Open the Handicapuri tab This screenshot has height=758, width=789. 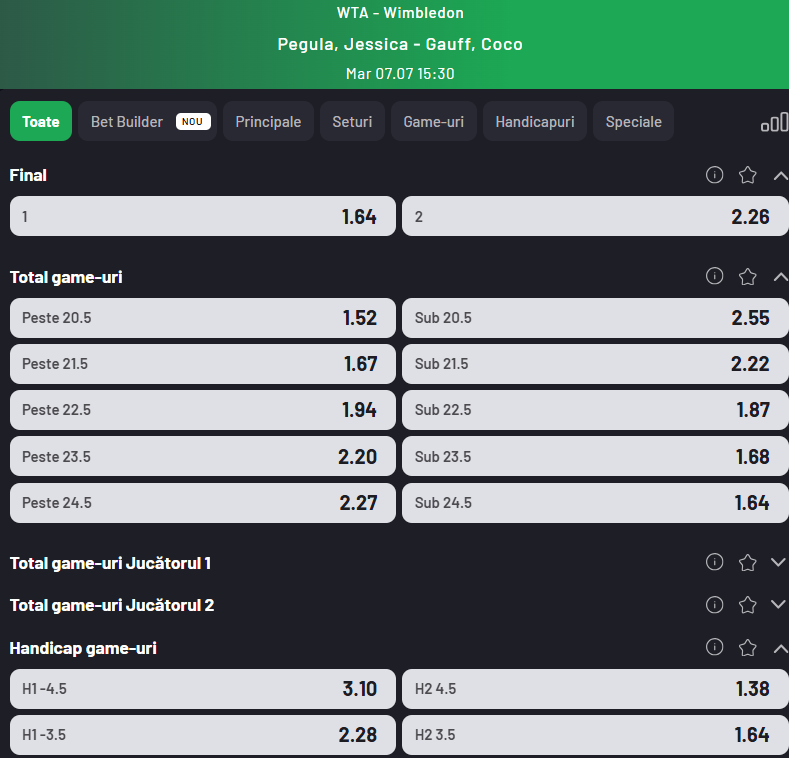pos(534,121)
